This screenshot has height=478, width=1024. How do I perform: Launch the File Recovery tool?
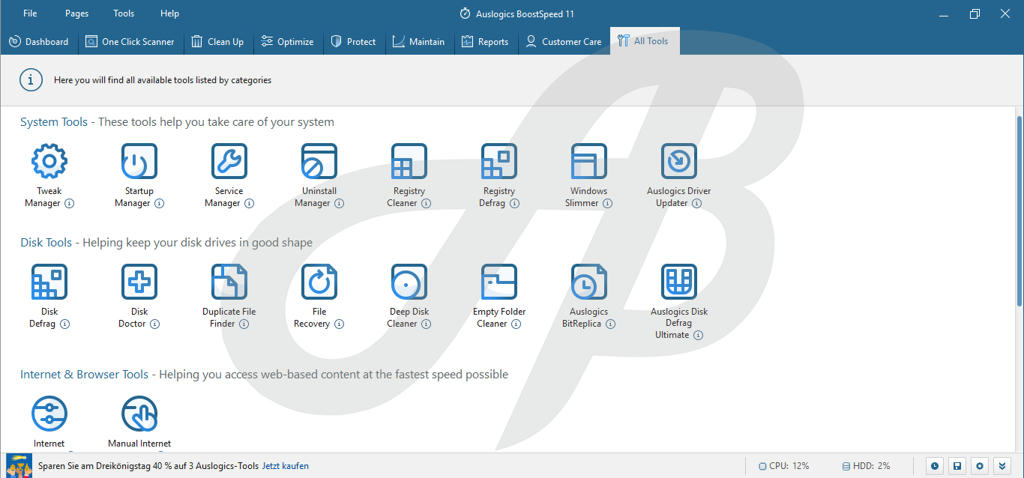(319, 283)
